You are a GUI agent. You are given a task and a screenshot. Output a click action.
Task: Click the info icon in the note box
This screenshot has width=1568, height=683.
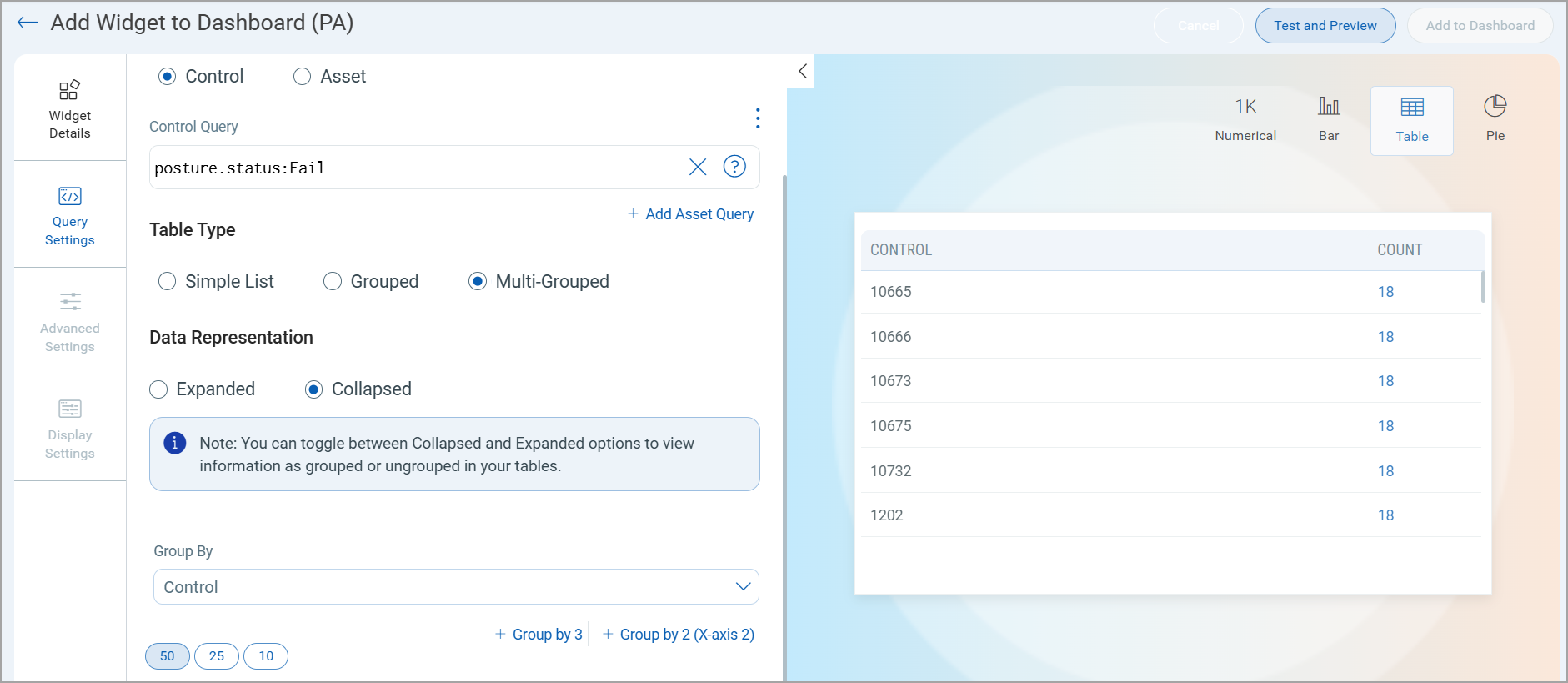coord(174,443)
